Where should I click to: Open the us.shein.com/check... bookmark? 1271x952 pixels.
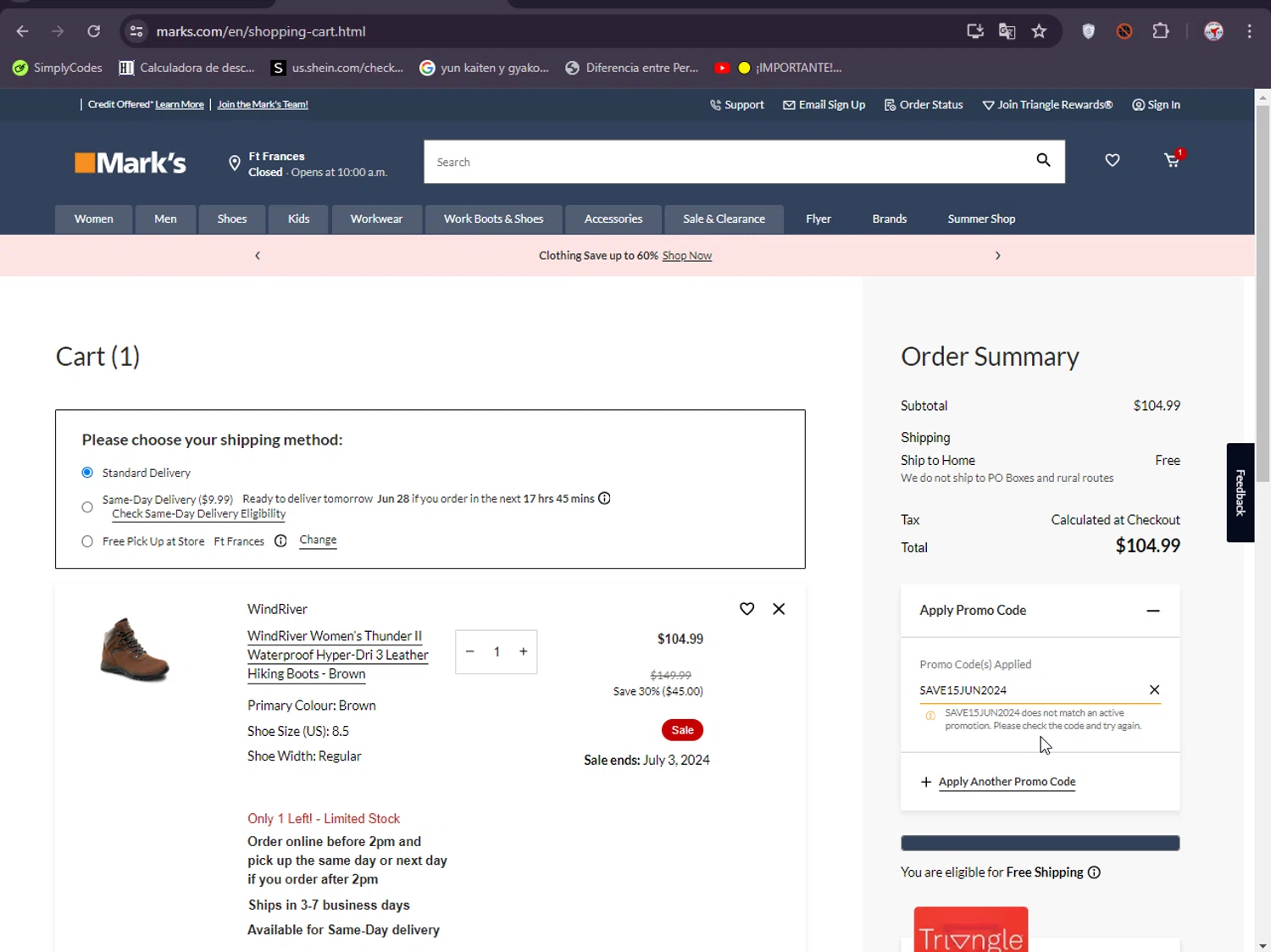[x=337, y=68]
